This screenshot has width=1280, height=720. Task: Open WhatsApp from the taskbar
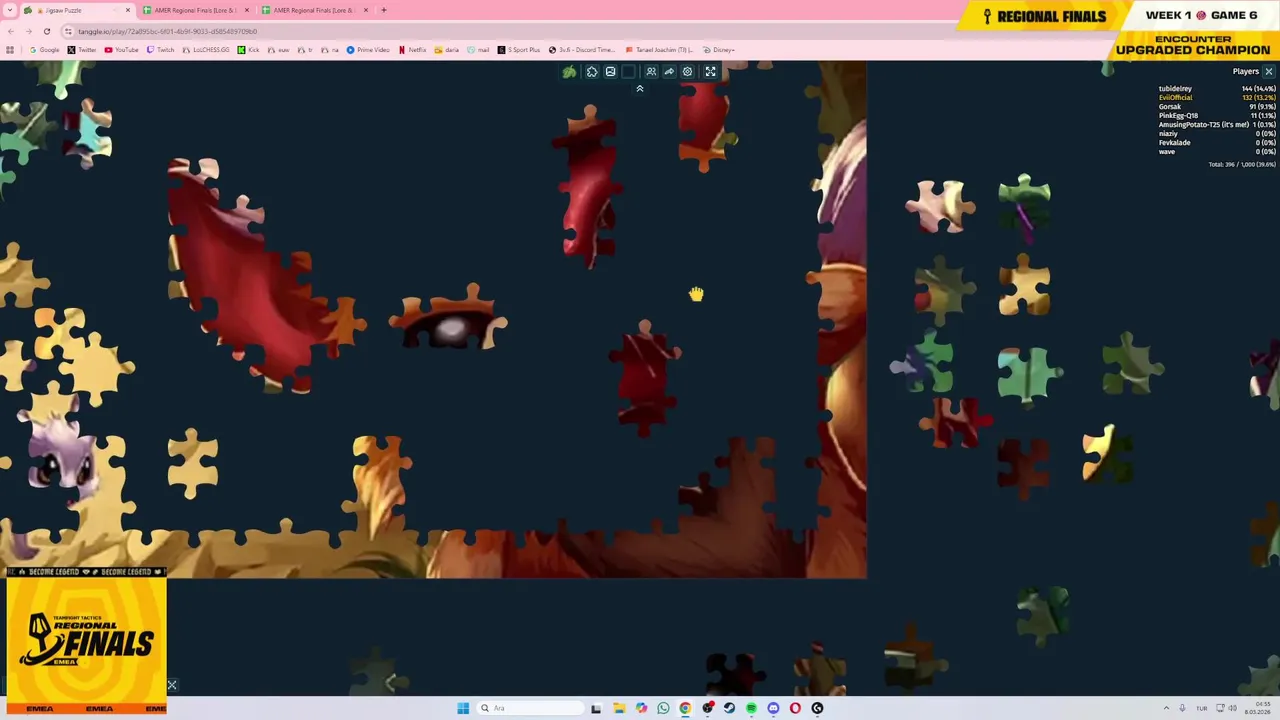click(663, 708)
